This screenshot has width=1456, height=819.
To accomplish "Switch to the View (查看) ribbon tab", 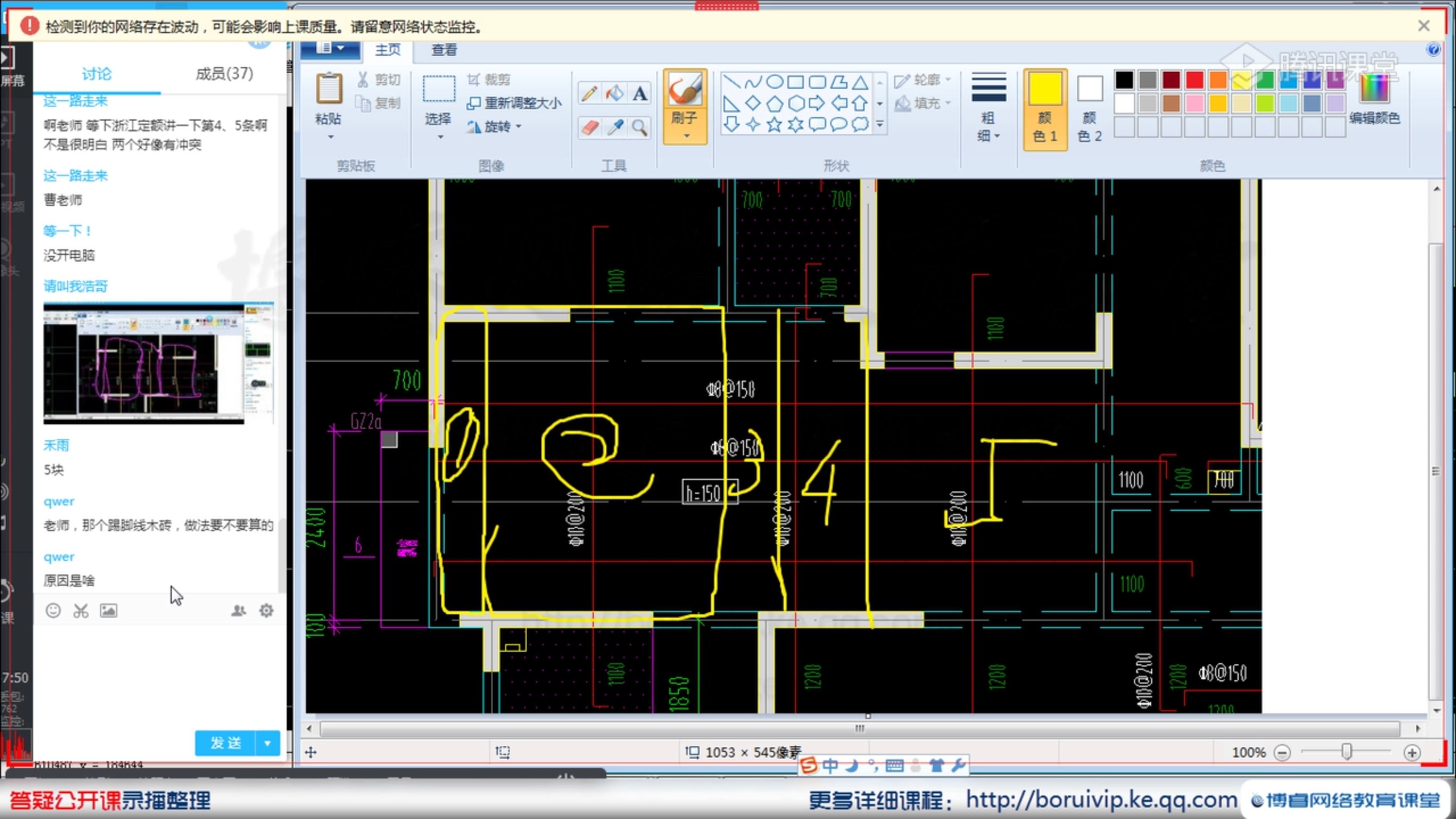I will click(444, 50).
